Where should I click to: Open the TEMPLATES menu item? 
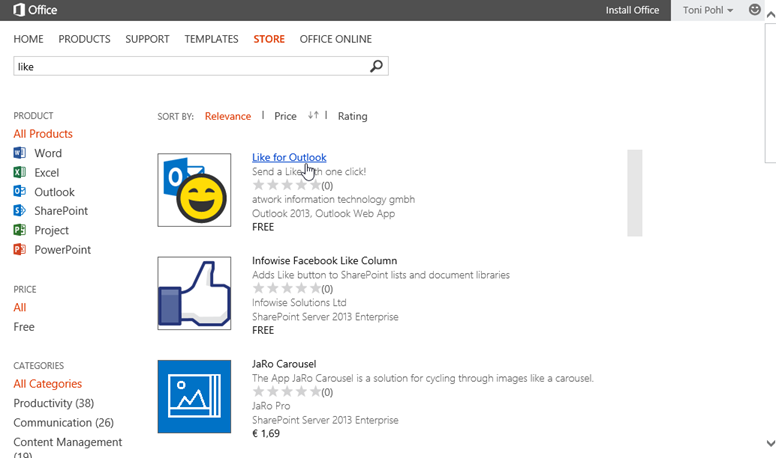coord(211,39)
